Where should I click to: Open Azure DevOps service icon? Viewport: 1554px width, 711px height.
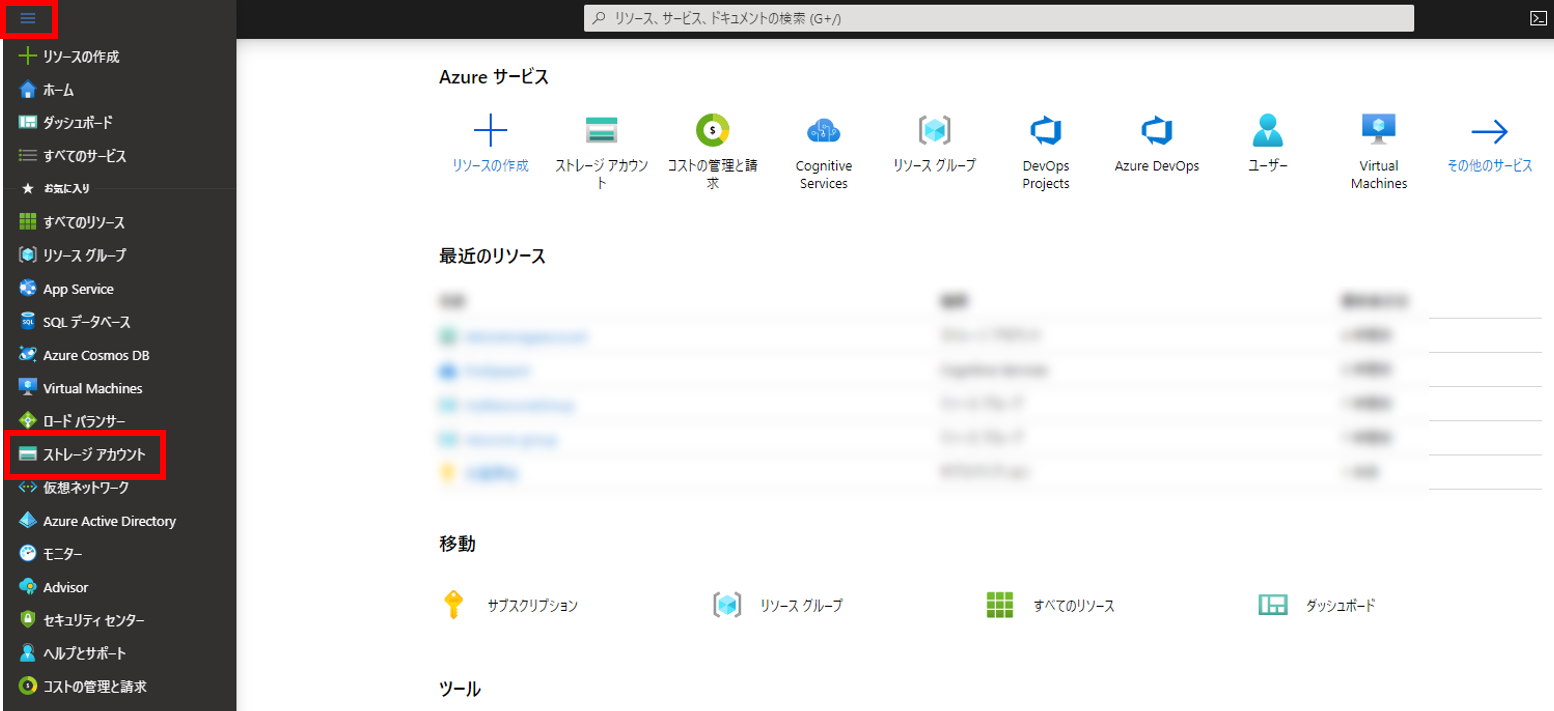(1156, 131)
